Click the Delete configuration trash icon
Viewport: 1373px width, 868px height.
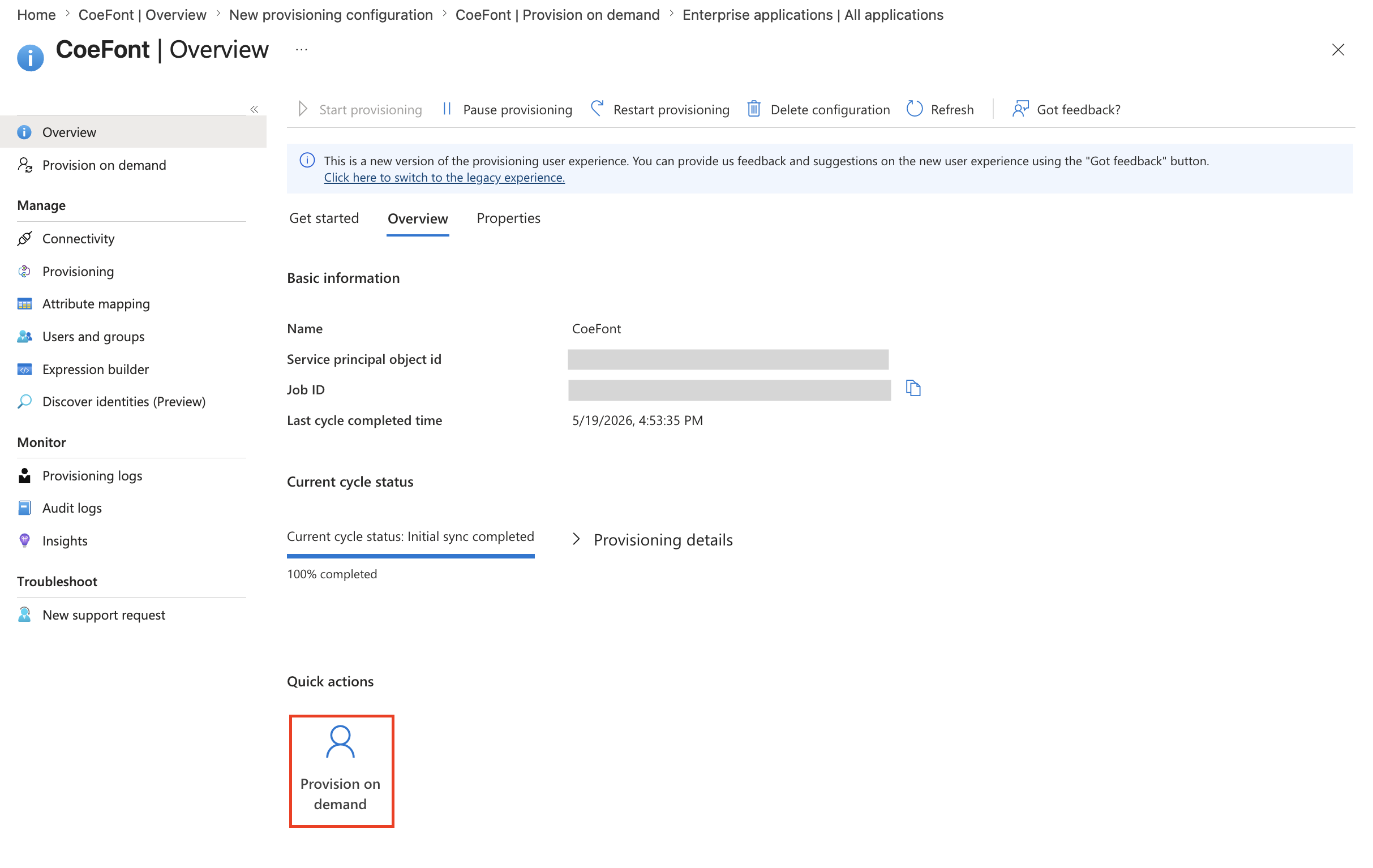tap(754, 108)
